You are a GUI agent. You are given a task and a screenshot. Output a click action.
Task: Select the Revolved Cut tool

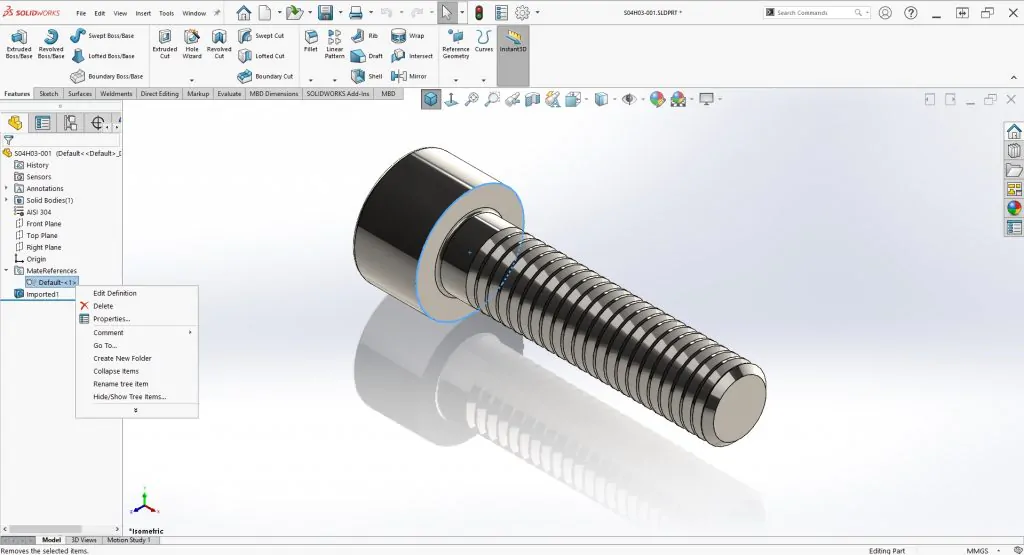point(219,44)
